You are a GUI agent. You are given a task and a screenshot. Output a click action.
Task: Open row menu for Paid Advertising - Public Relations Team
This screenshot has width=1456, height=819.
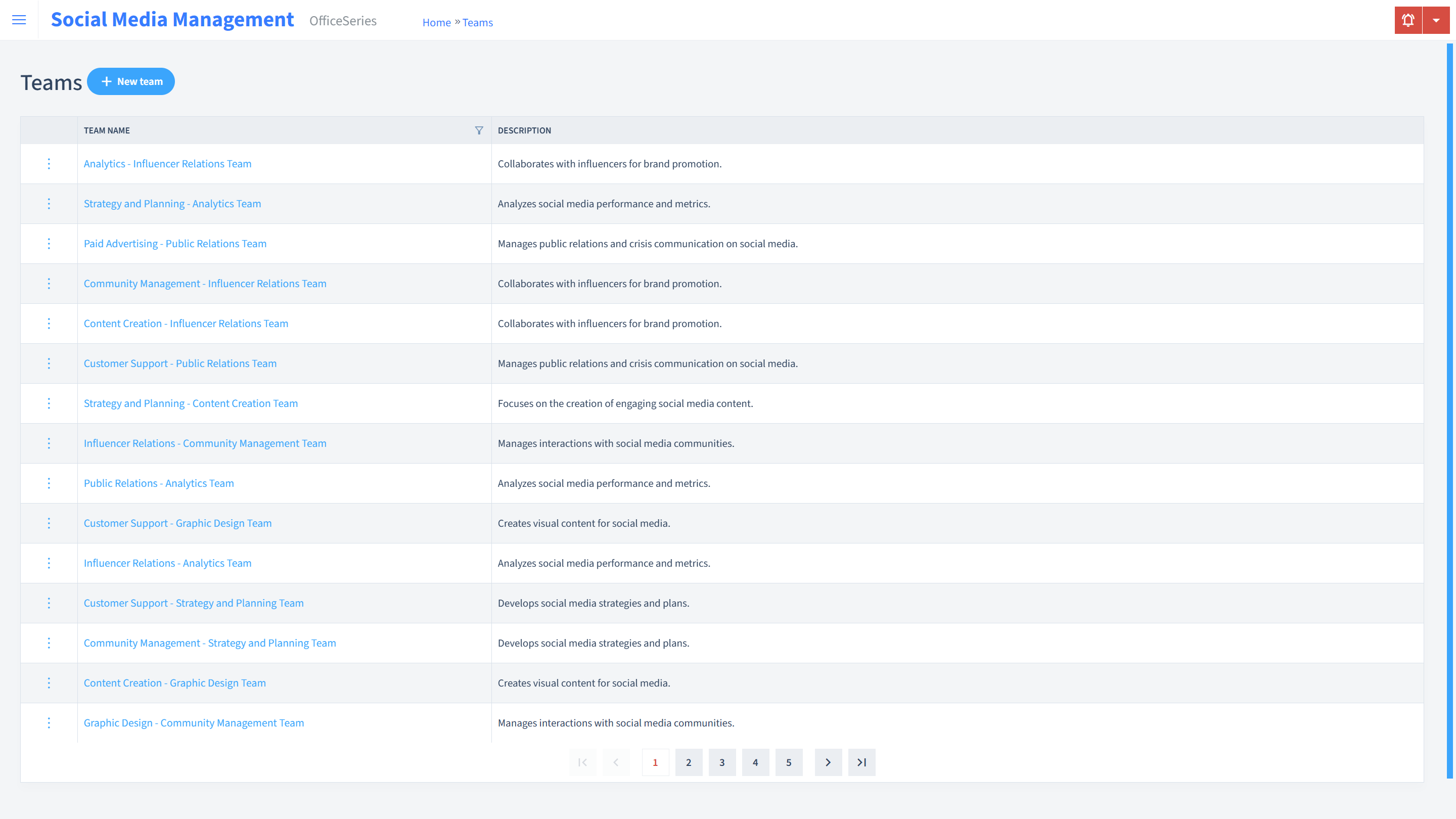tap(49, 244)
